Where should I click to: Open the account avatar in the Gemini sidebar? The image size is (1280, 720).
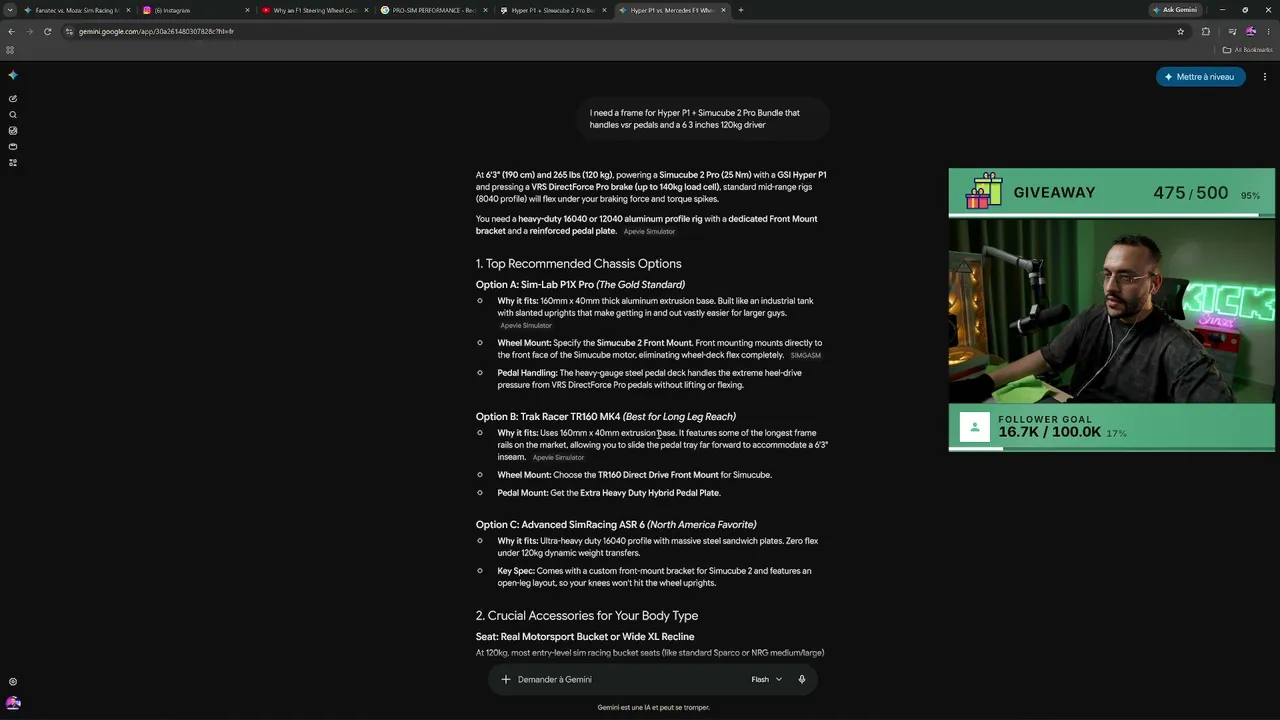click(x=13, y=703)
